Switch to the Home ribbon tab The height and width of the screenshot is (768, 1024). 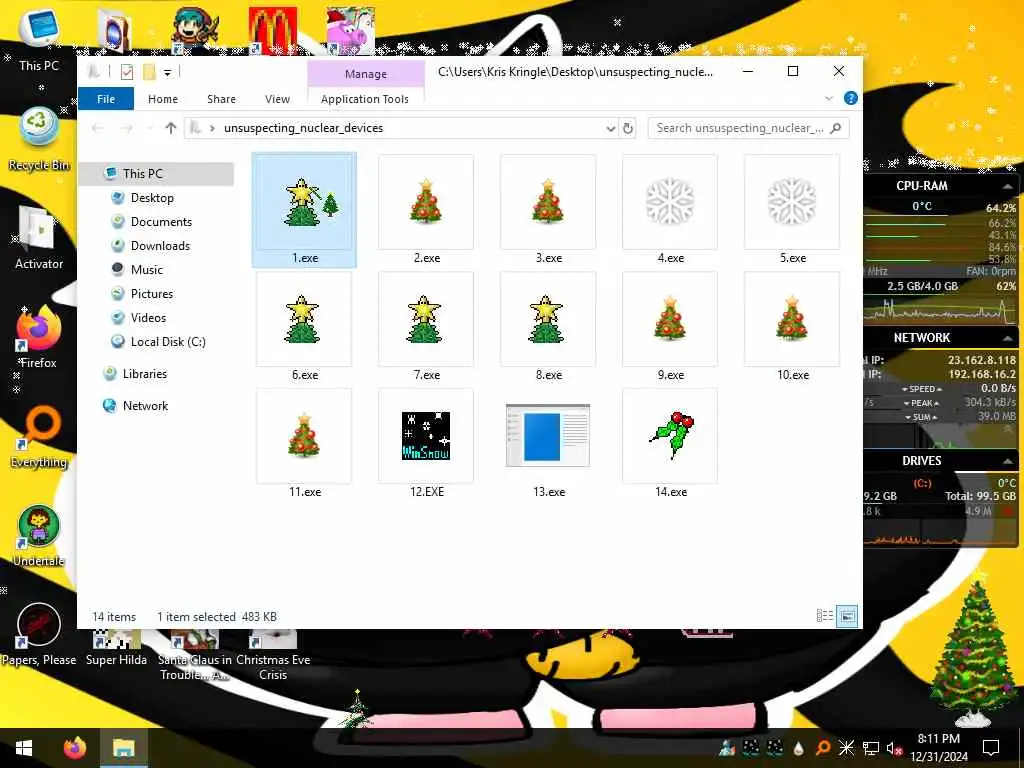[x=163, y=99]
